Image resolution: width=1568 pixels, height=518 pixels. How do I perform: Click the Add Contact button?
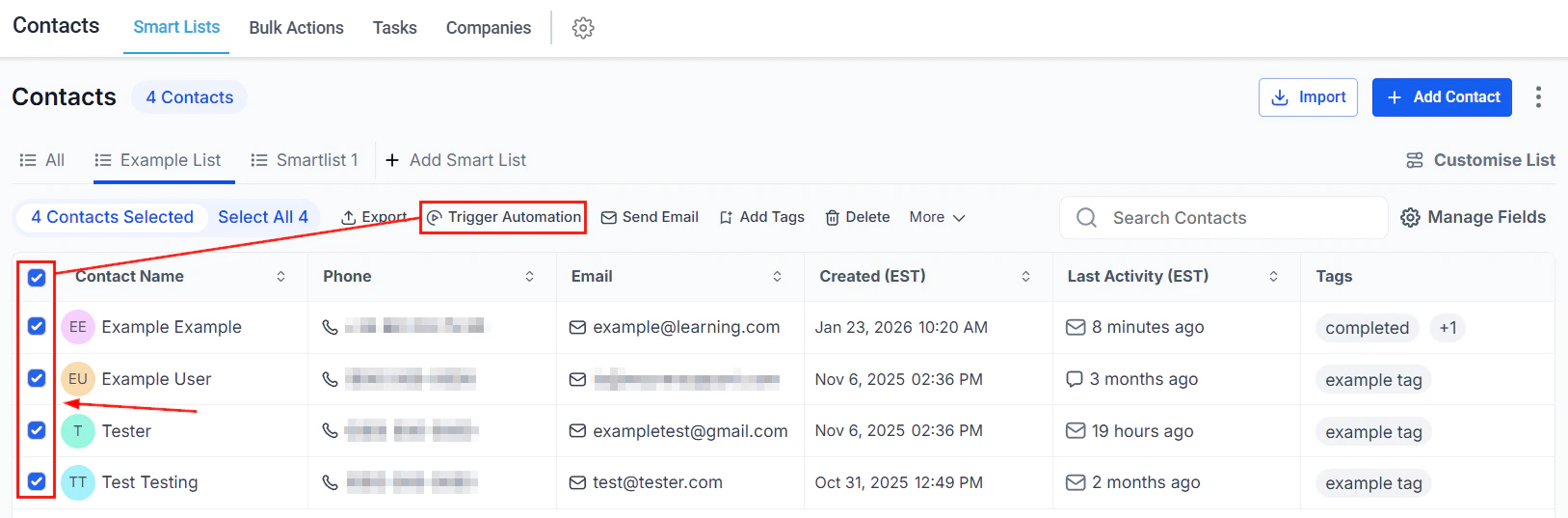point(1442,97)
